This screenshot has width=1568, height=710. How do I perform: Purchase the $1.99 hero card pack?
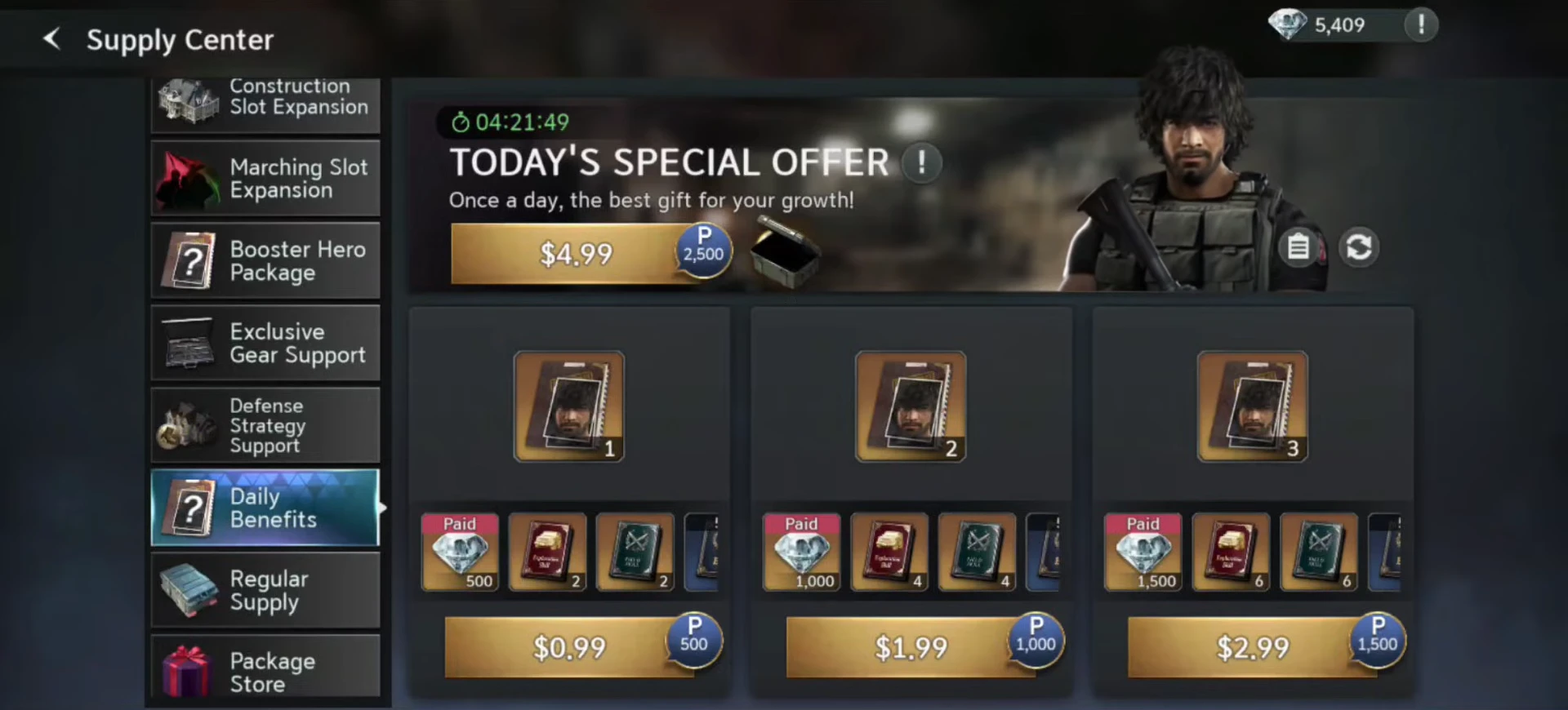coord(911,647)
